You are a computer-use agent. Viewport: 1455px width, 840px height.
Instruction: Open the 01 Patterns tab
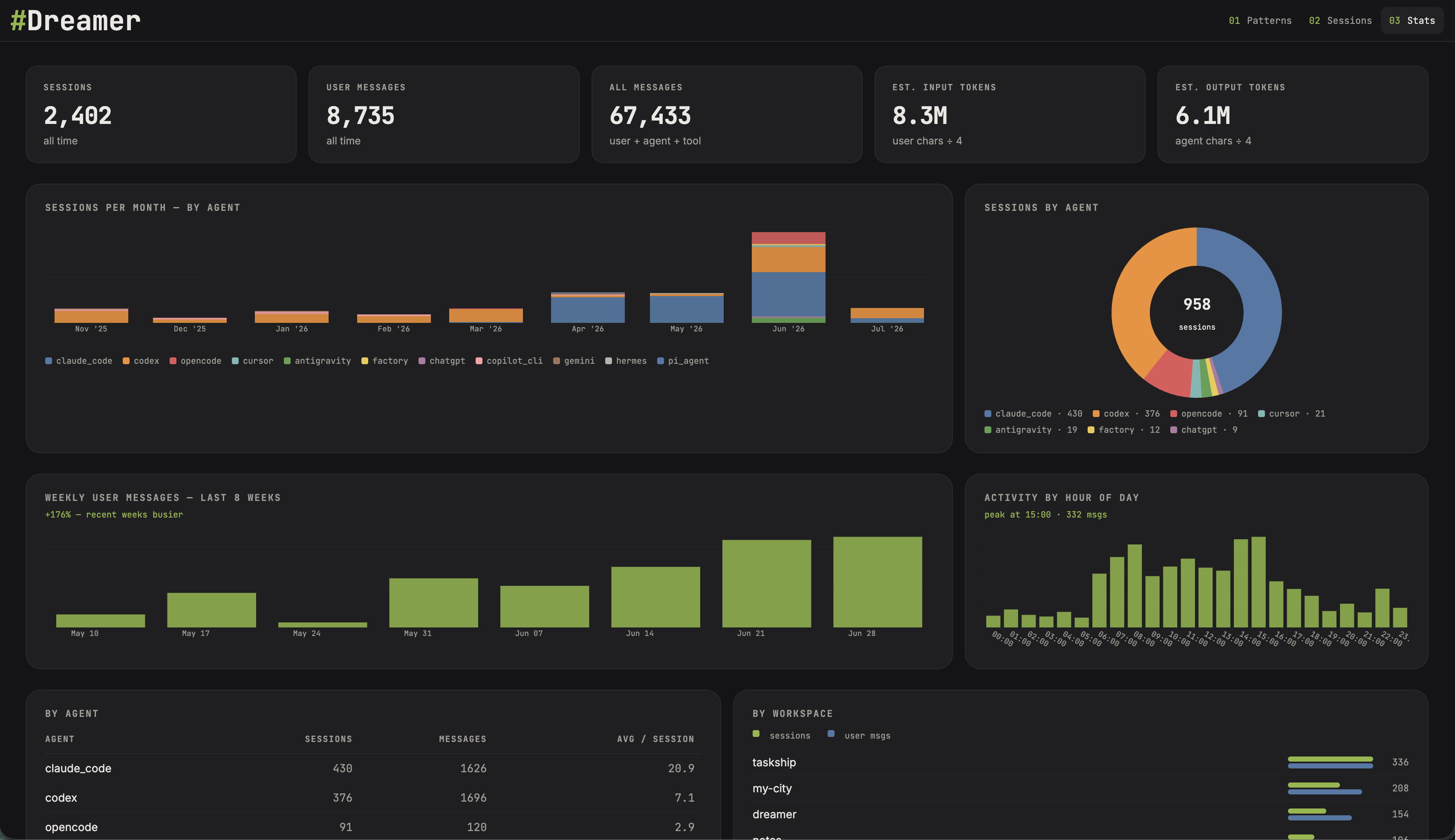1260,21
